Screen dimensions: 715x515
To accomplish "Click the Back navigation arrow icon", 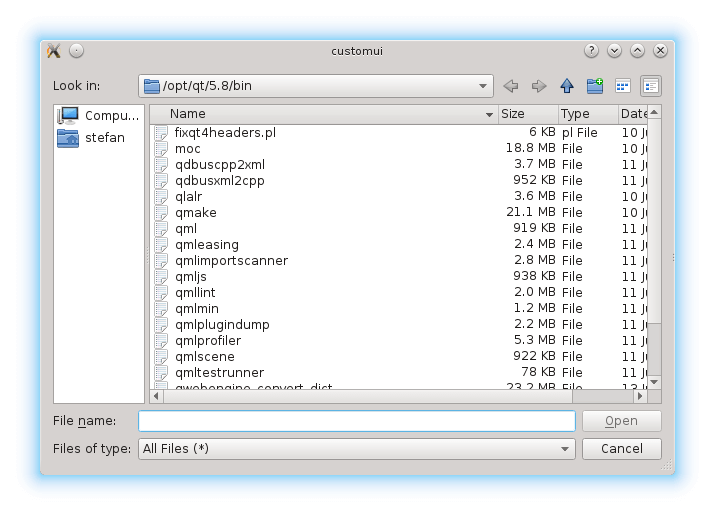I will click(x=511, y=86).
